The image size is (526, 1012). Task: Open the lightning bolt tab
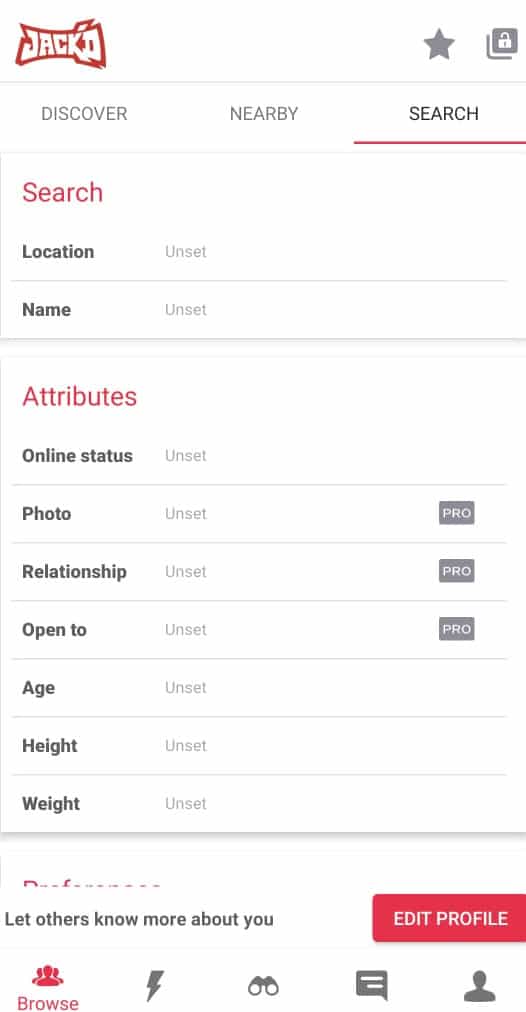(154, 986)
